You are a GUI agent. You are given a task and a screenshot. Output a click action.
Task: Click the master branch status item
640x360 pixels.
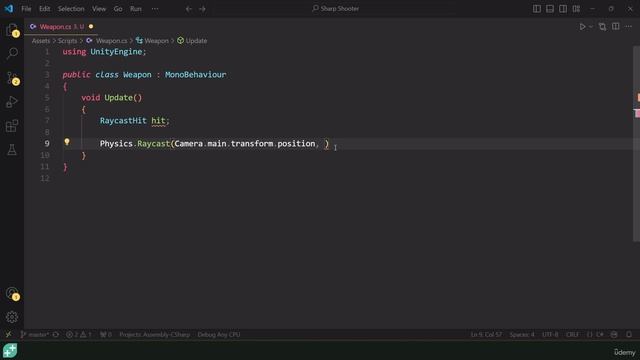(34, 334)
